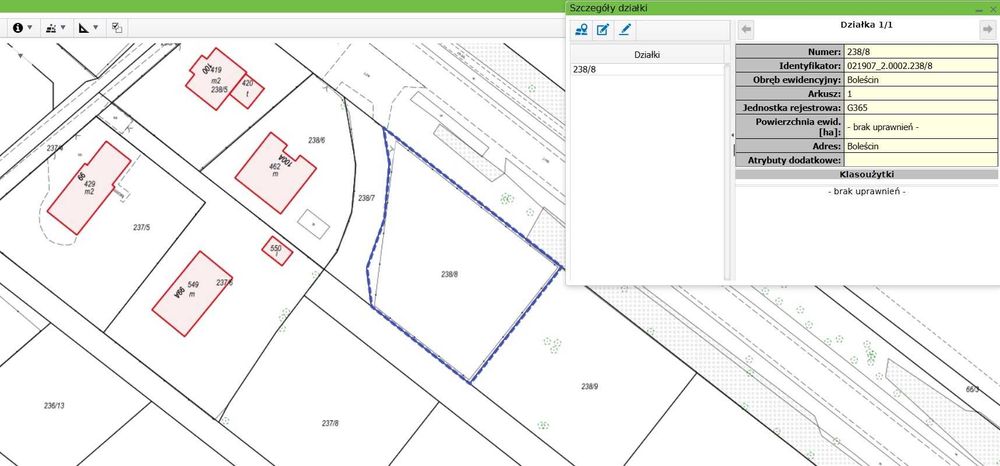Viewport: 1000px width, 466px height.
Task: Minimize the Szczegóły działki panel
Action: (979, 10)
